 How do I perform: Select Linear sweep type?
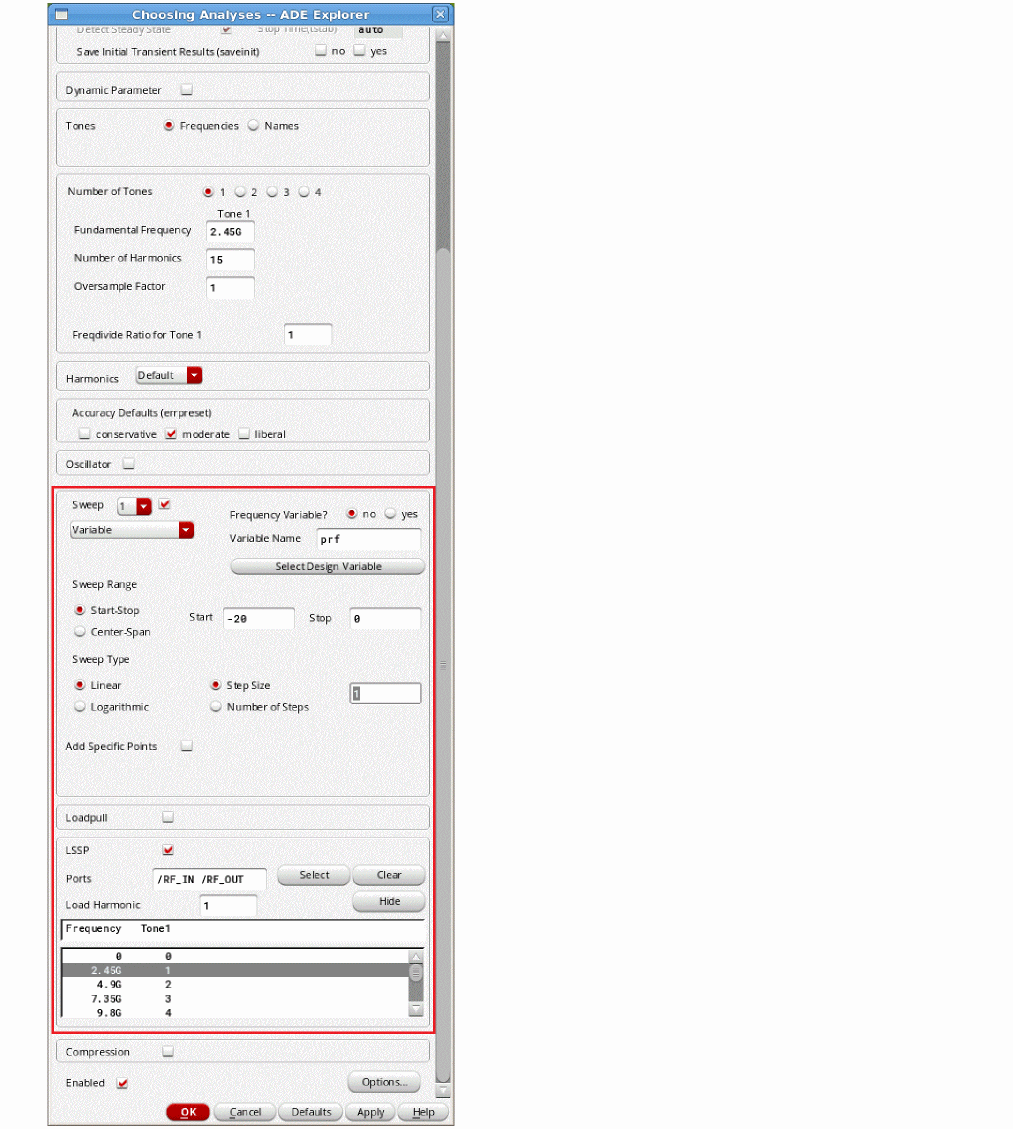point(80,685)
